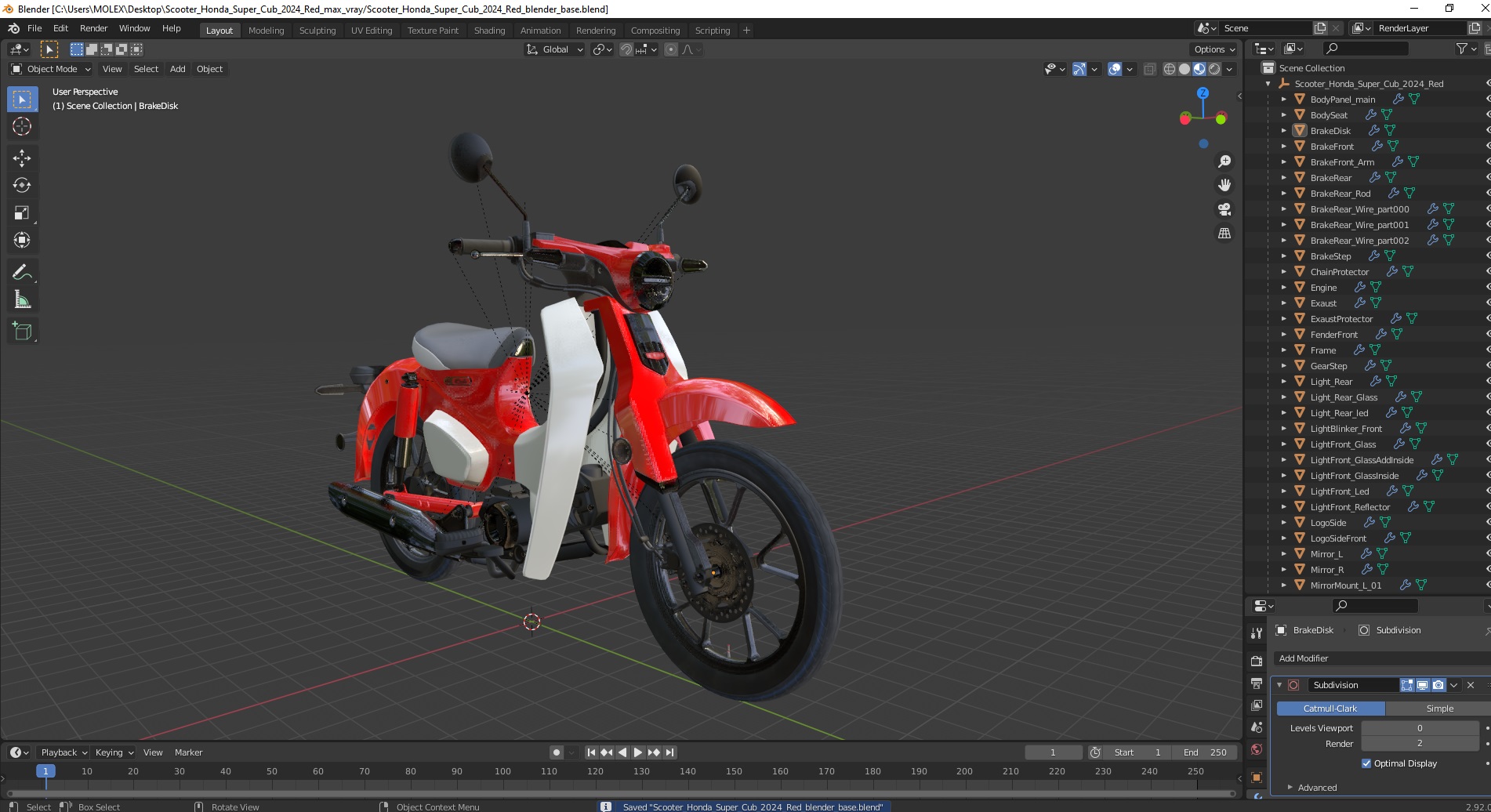Viewport: 1491px width, 812px height.
Task: Open the Playback dropdown in timeline
Action: point(63,752)
